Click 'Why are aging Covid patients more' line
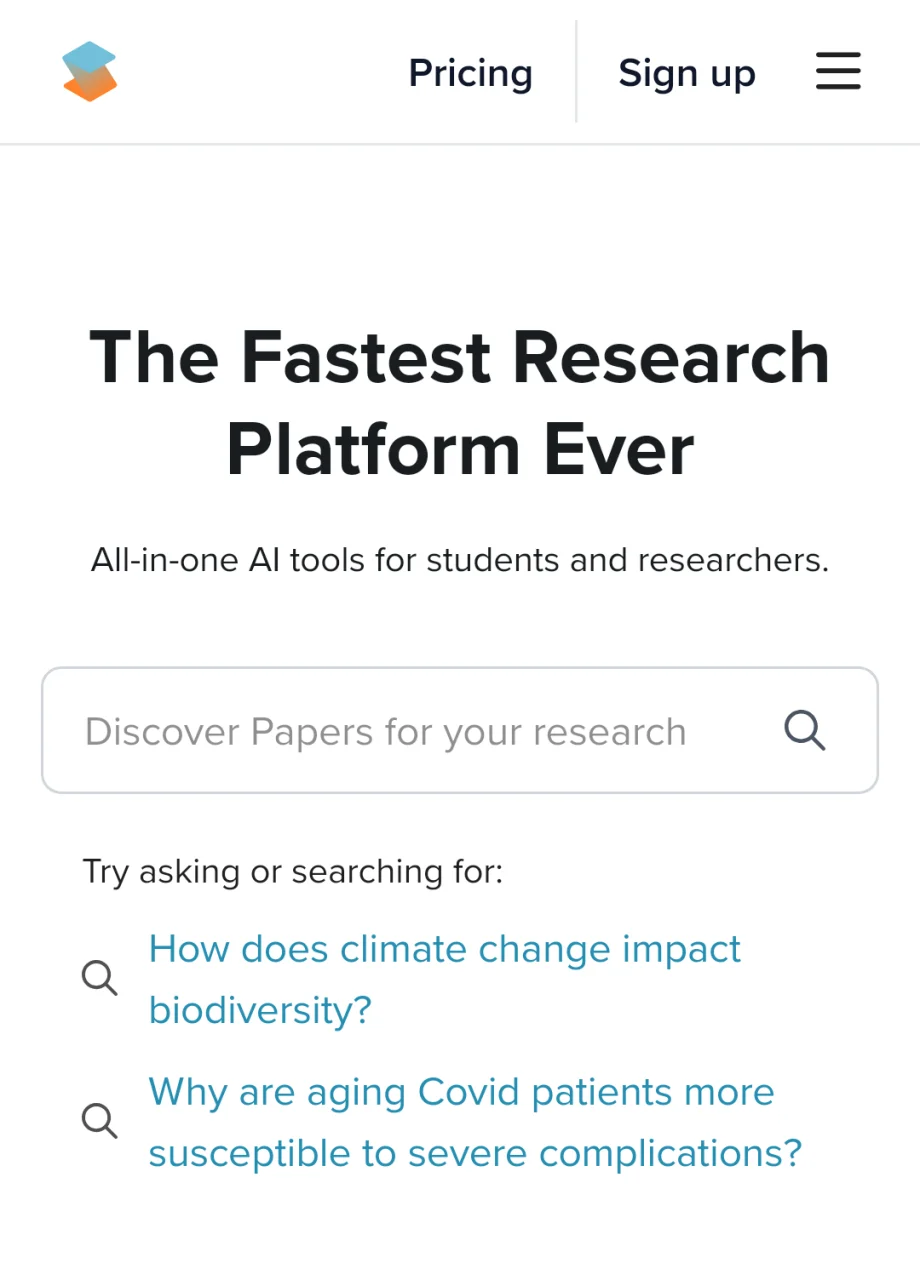The image size is (920, 1280). (x=461, y=1092)
